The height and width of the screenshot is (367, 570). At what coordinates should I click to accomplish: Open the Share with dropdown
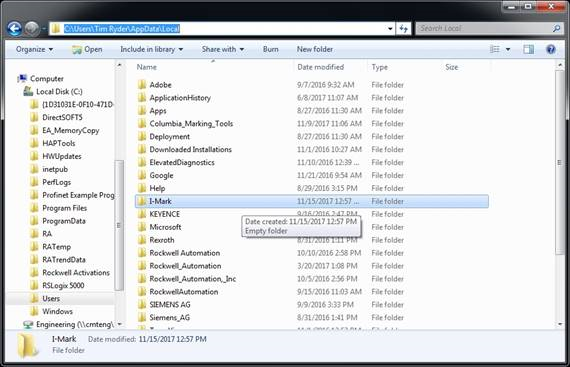point(223,49)
